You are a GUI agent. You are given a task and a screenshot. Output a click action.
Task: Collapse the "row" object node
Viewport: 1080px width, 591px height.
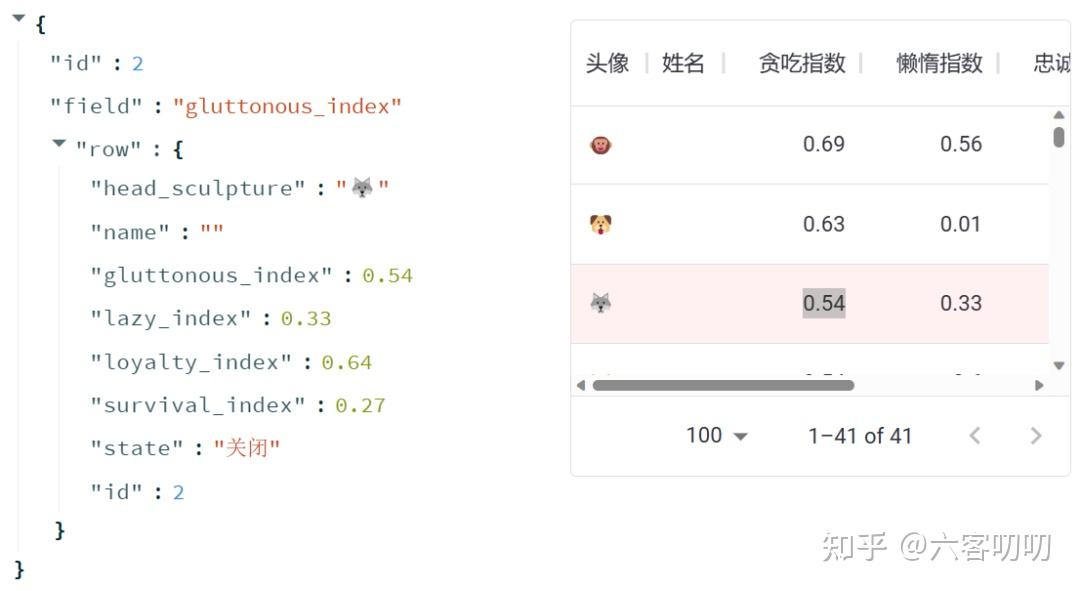pos(60,145)
